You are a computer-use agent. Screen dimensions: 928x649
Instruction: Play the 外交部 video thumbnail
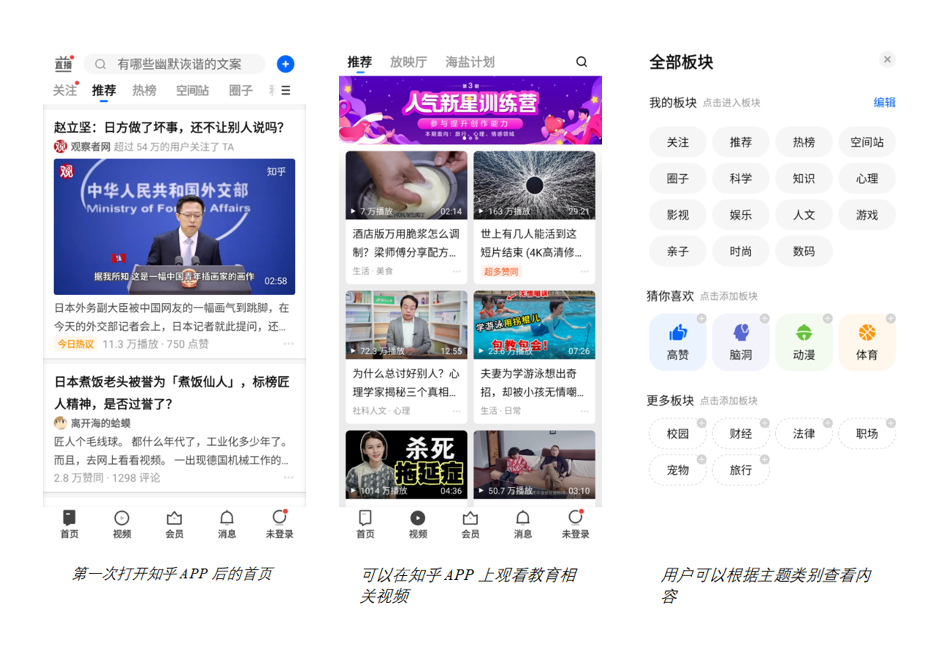point(175,227)
